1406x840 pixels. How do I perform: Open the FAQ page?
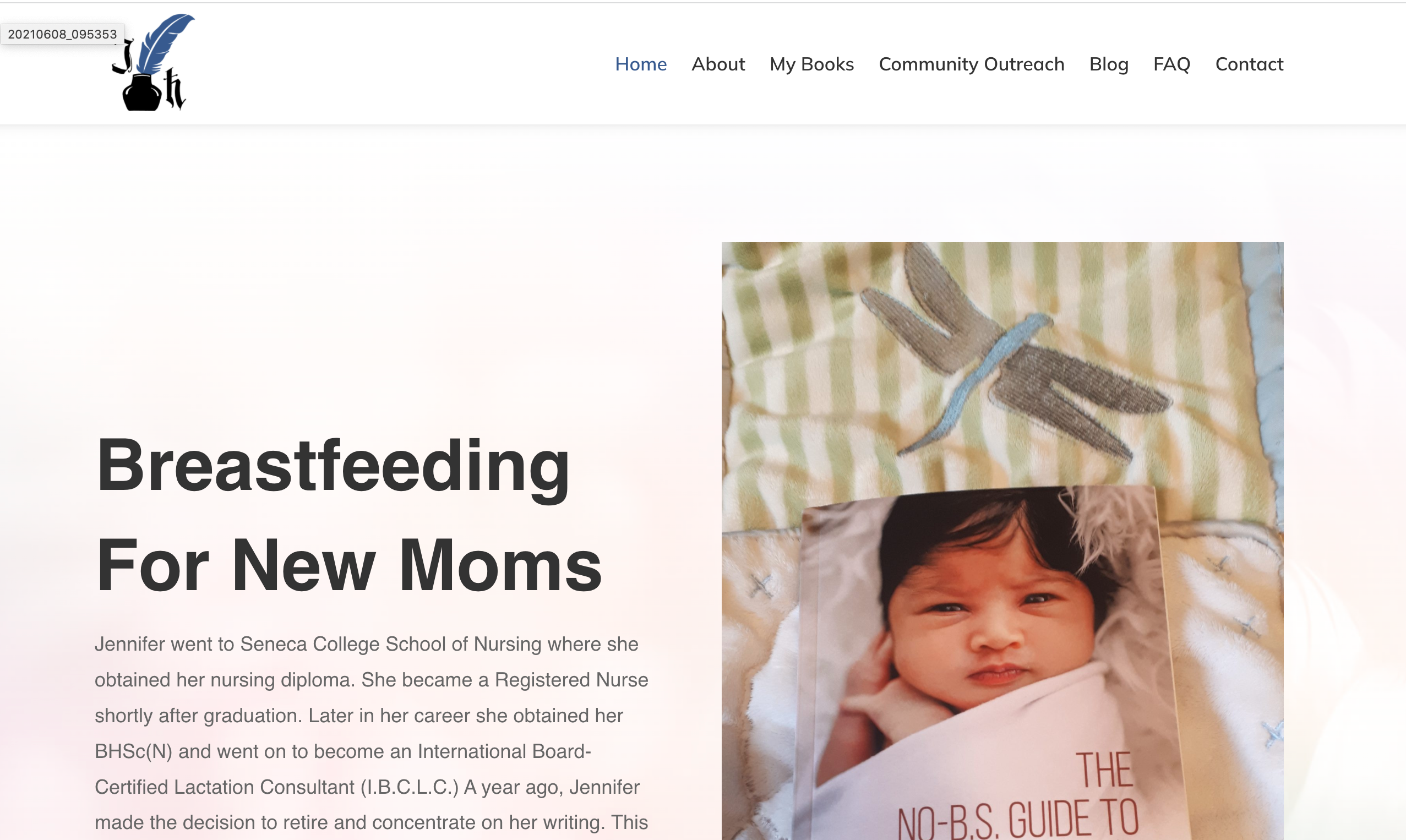[1171, 64]
